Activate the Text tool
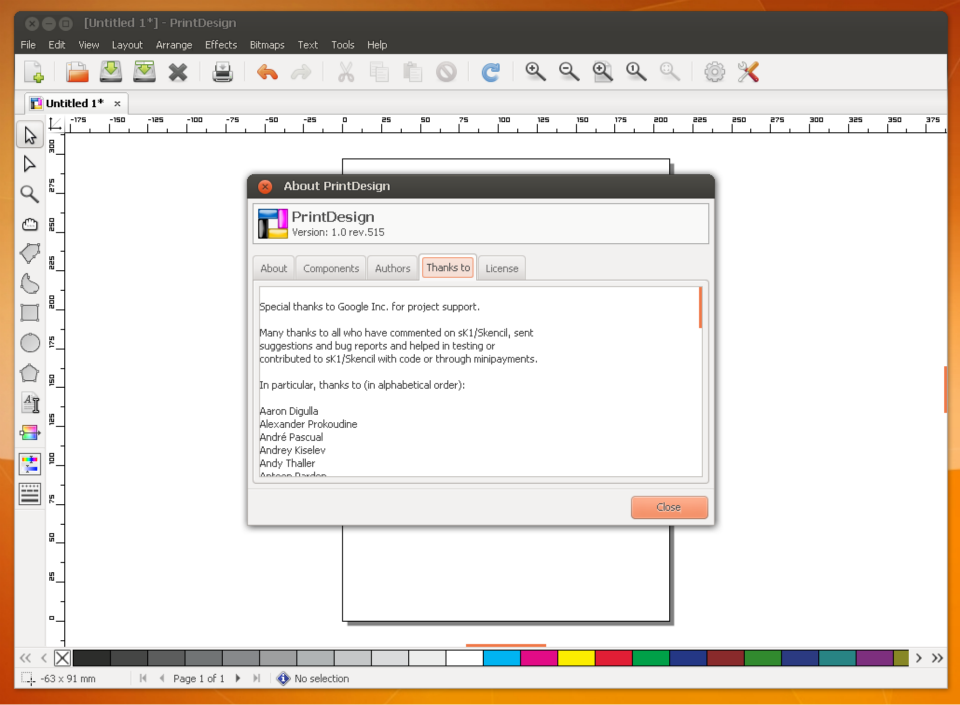This screenshot has height=705, width=960. pos(29,403)
